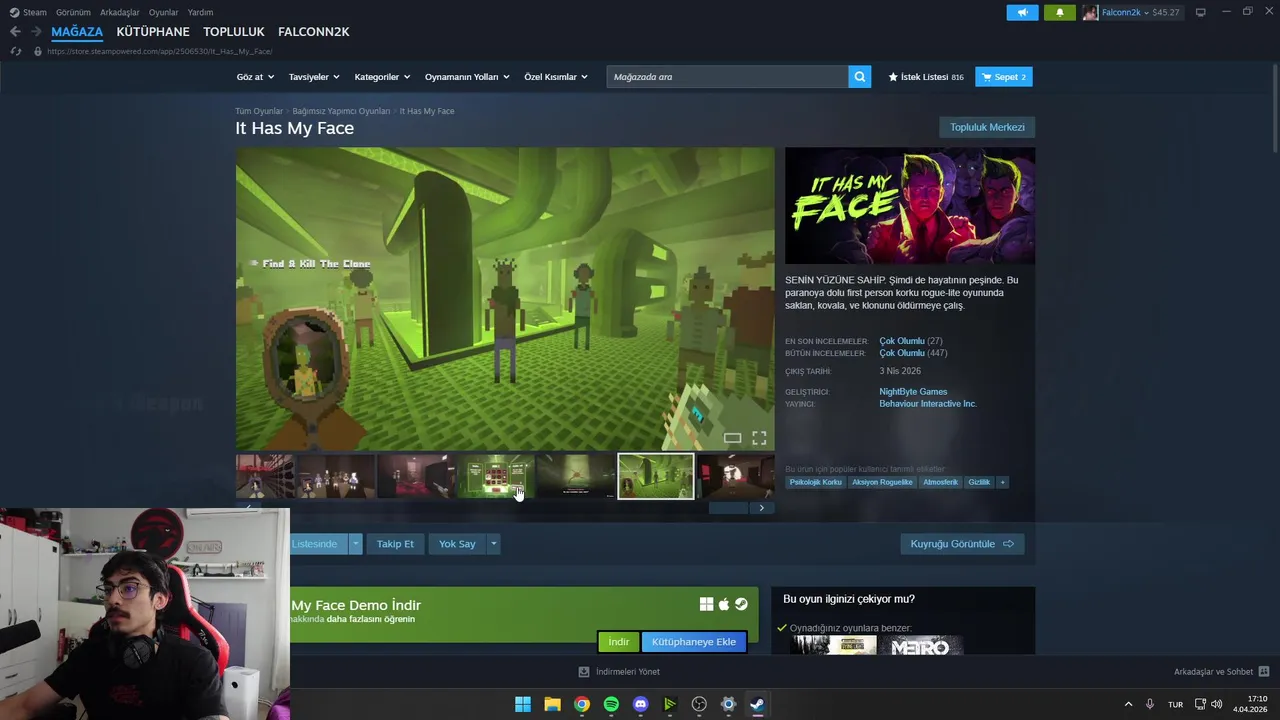Click the Tüm Oyunlar breadcrumb

259,111
